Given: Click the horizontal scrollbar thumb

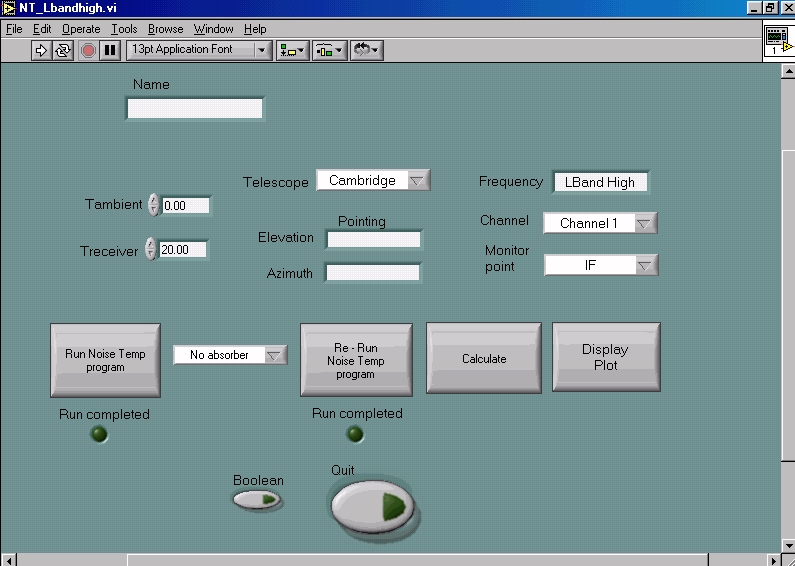Looking at the screenshot, I should pyautogui.click(x=417, y=560).
